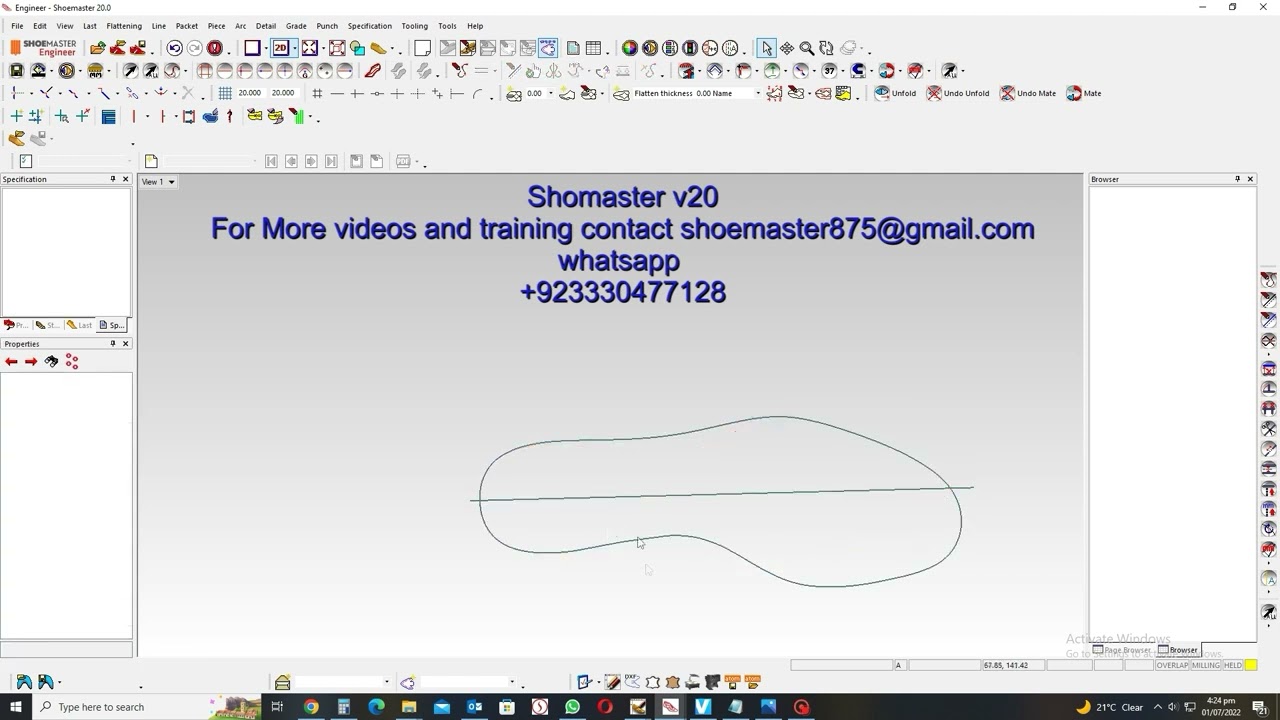Click the red shoe pattern icon
1280x720 pixels.
373,71
